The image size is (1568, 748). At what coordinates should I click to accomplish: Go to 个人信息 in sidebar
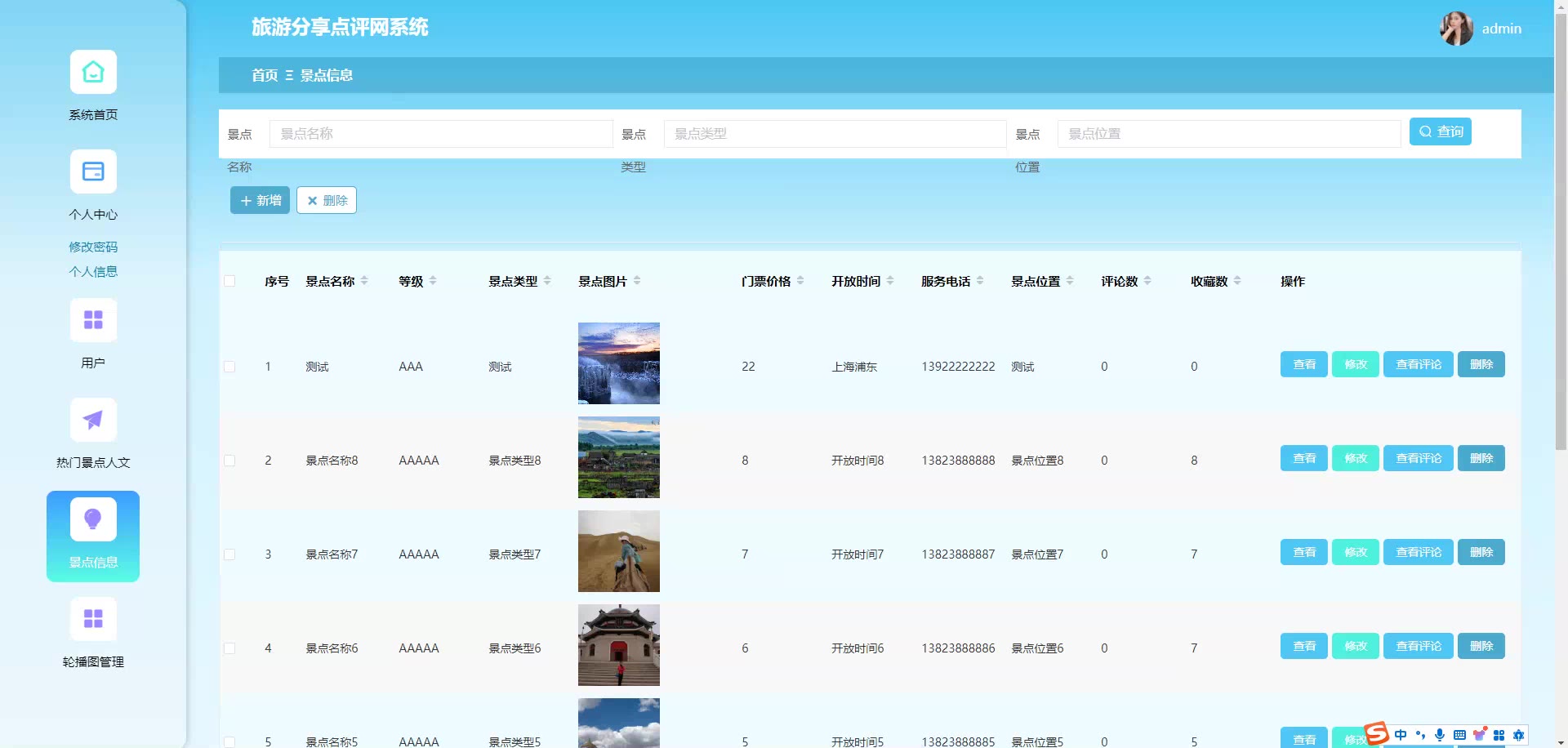[x=93, y=271]
